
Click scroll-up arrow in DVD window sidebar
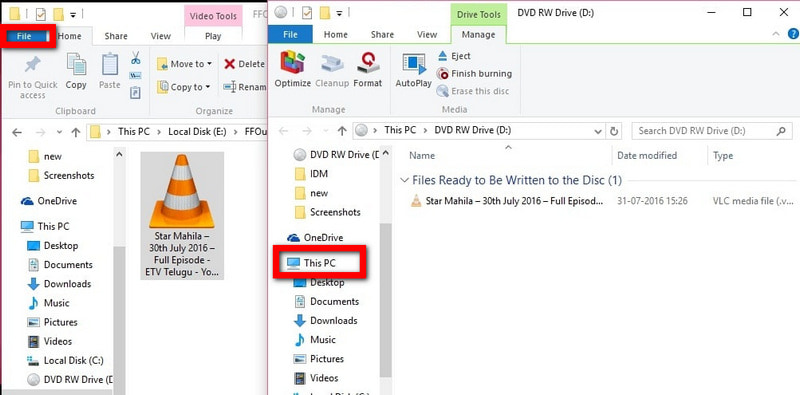click(386, 153)
